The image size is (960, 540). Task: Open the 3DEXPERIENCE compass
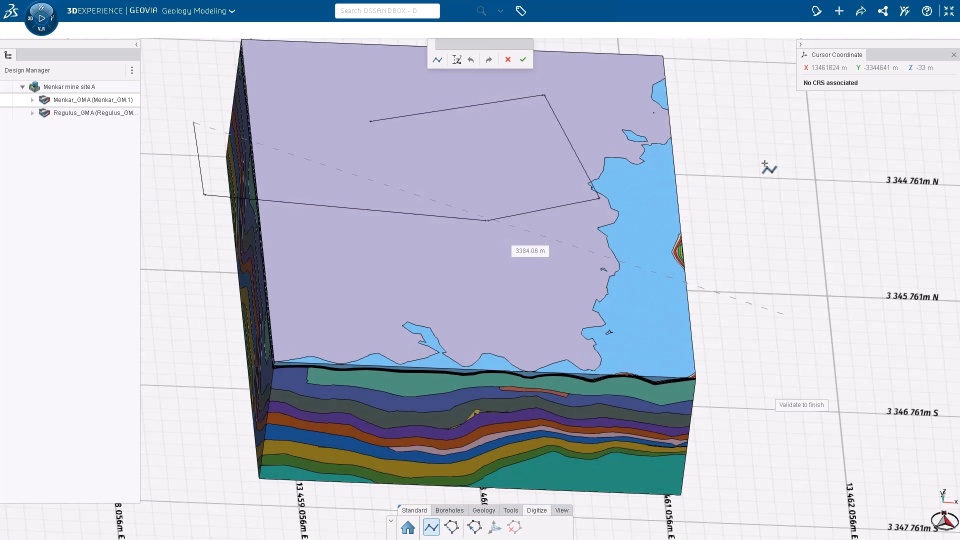pos(41,18)
